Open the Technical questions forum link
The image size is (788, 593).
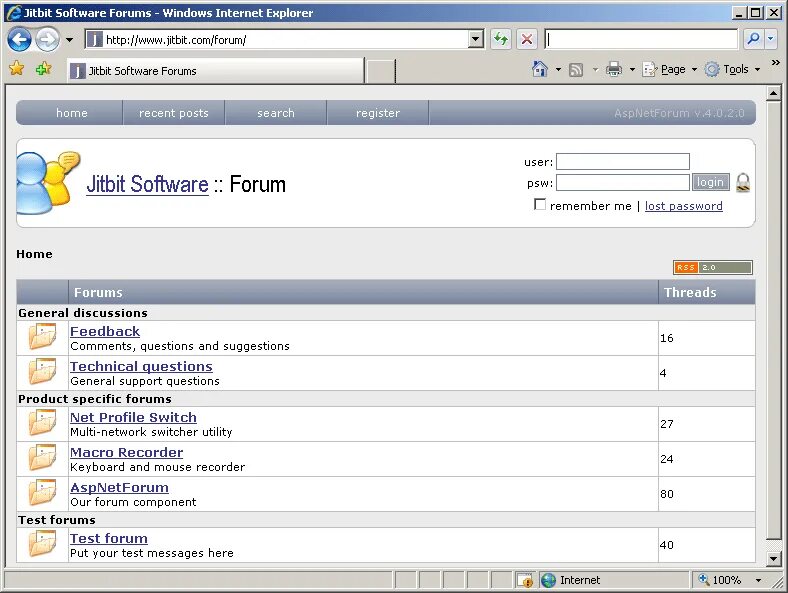pos(141,366)
